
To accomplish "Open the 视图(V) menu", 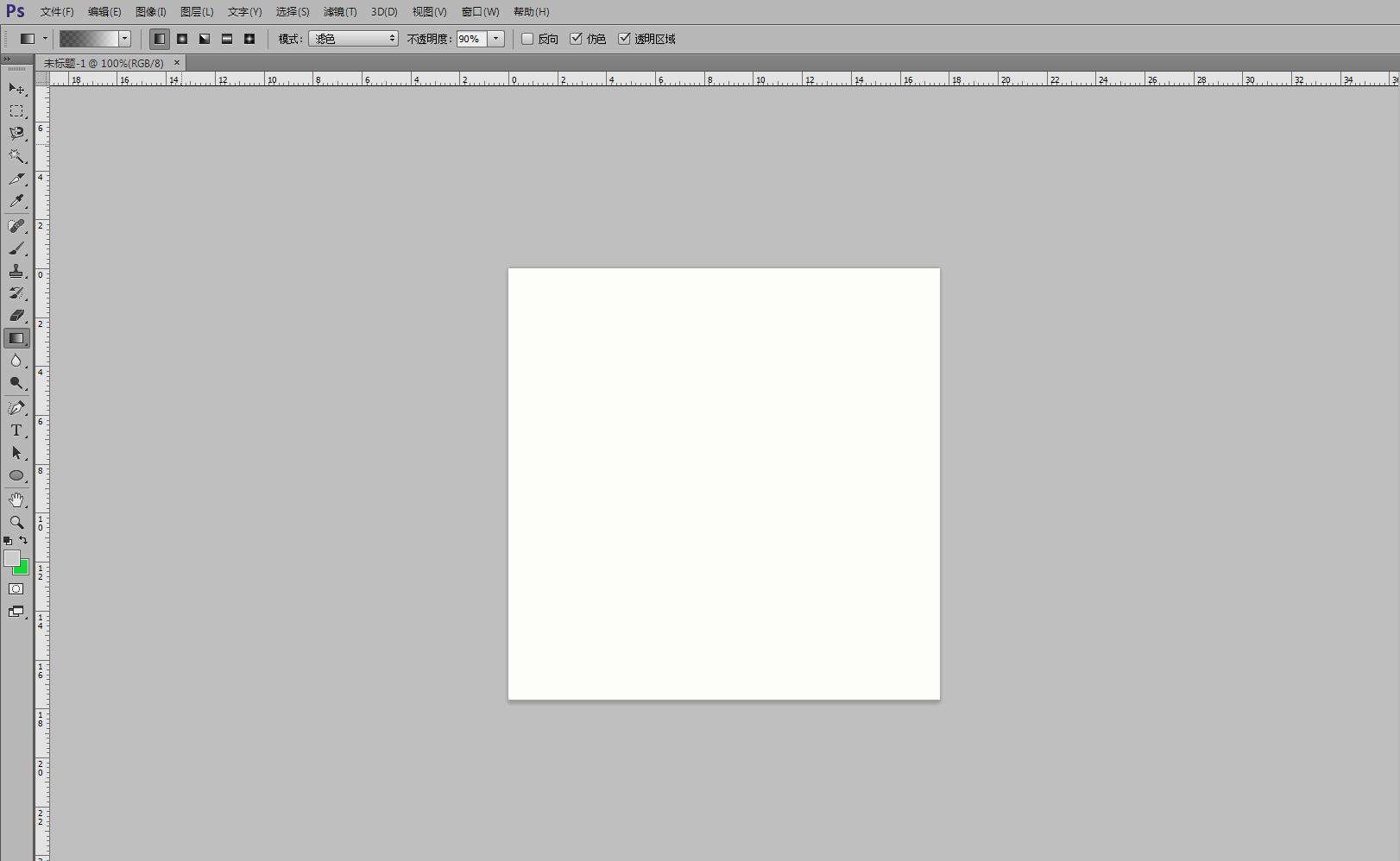I will click(x=429, y=12).
